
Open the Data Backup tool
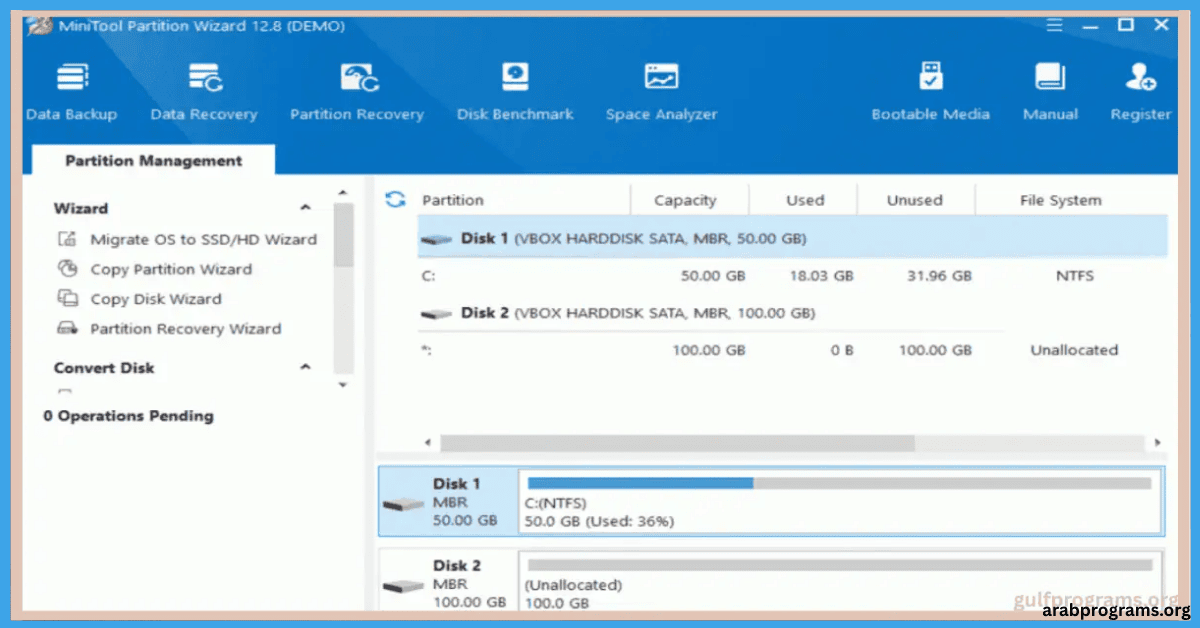pos(72,92)
